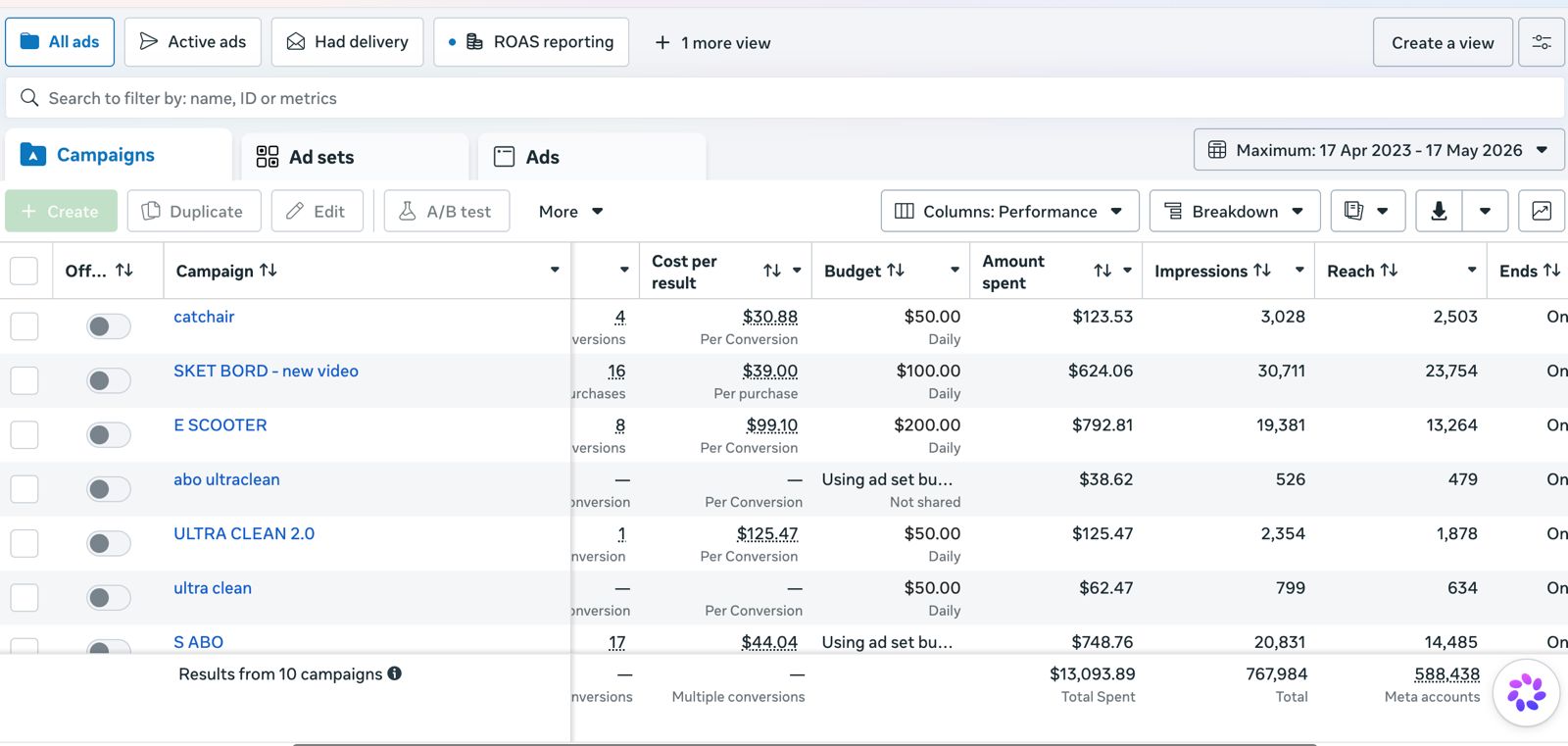Check the SKET BORD - new video row checkbox
The width and height of the screenshot is (1568, 746).
point(24,380)
